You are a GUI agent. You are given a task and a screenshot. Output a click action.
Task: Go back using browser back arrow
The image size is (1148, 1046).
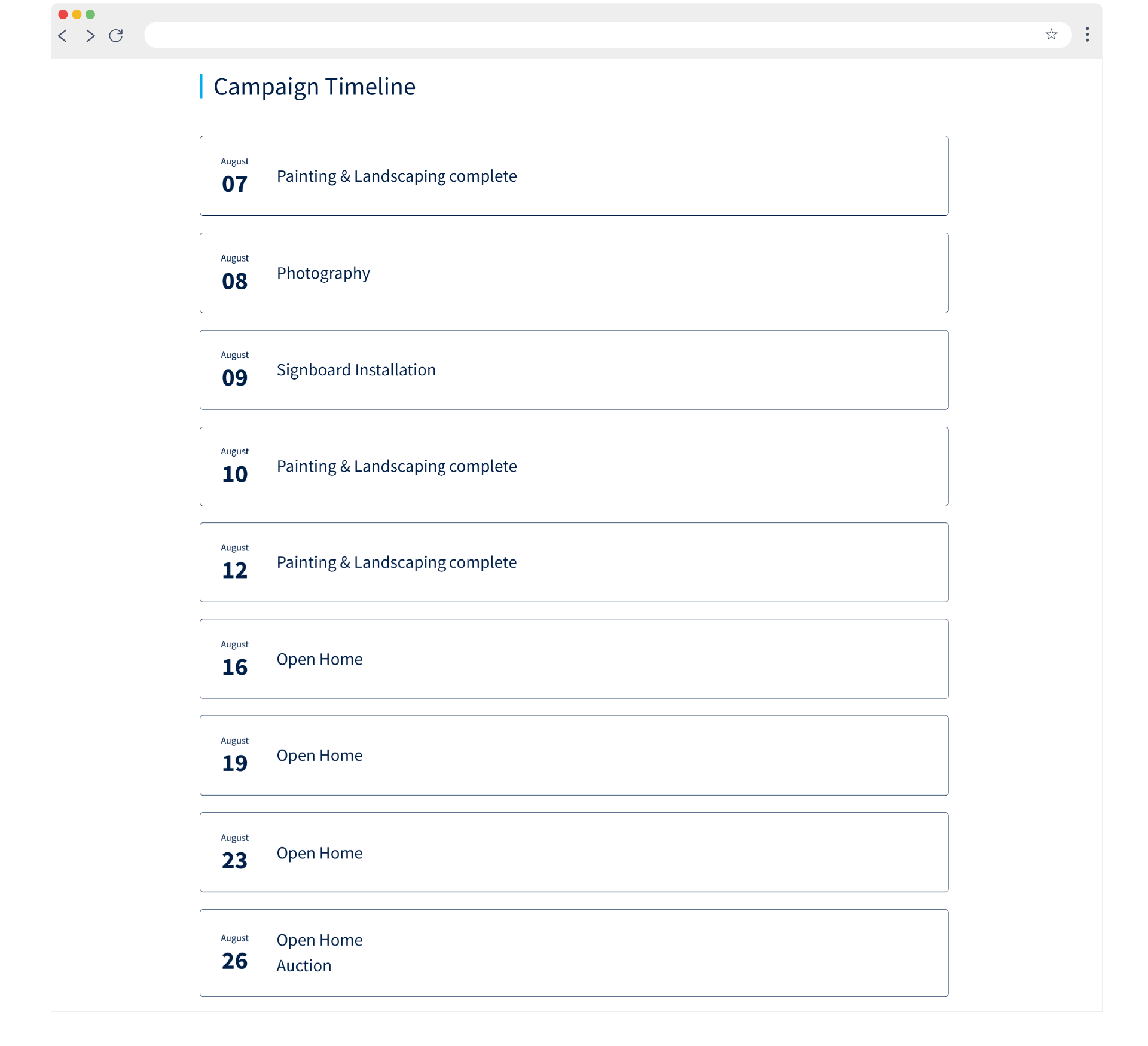click(x=63, y=36)
